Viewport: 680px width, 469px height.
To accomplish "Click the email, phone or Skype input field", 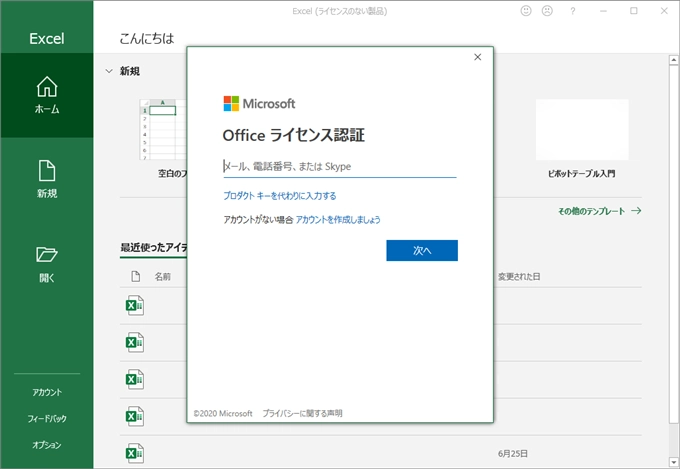I will 340,167.
